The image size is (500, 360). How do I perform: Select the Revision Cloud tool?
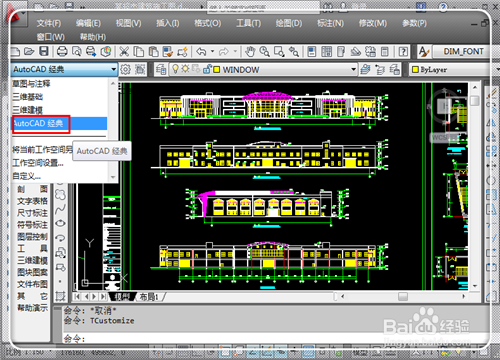point(60,195)
